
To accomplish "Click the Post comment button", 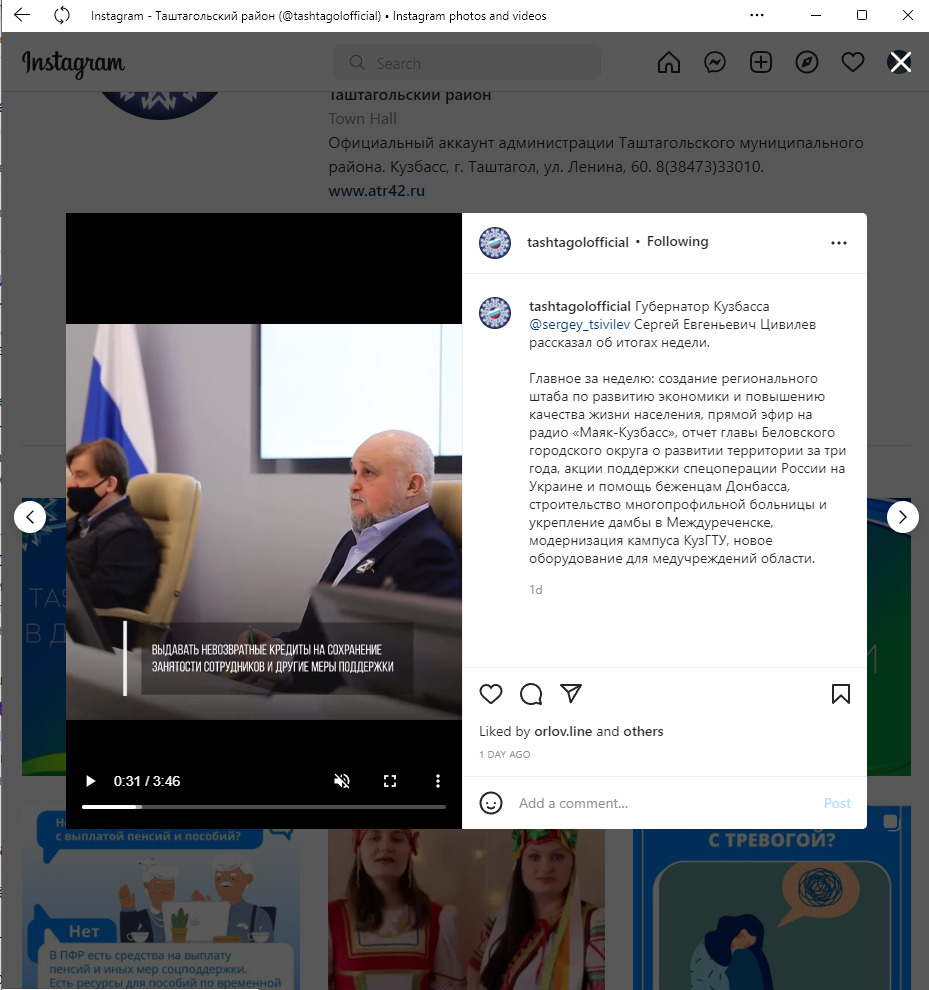I will (x=837, y=803).
